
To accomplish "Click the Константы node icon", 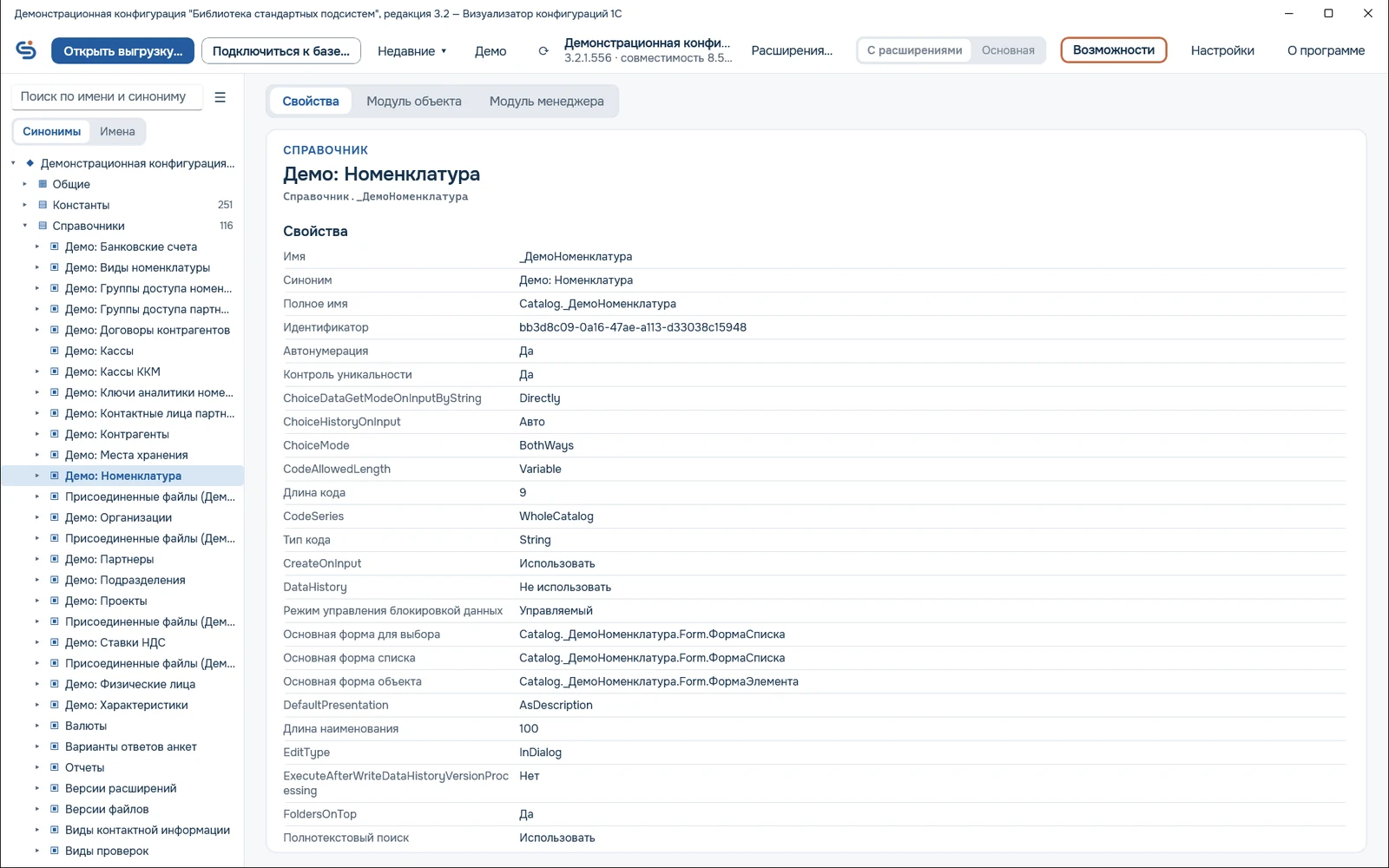I will pos(43,205).
